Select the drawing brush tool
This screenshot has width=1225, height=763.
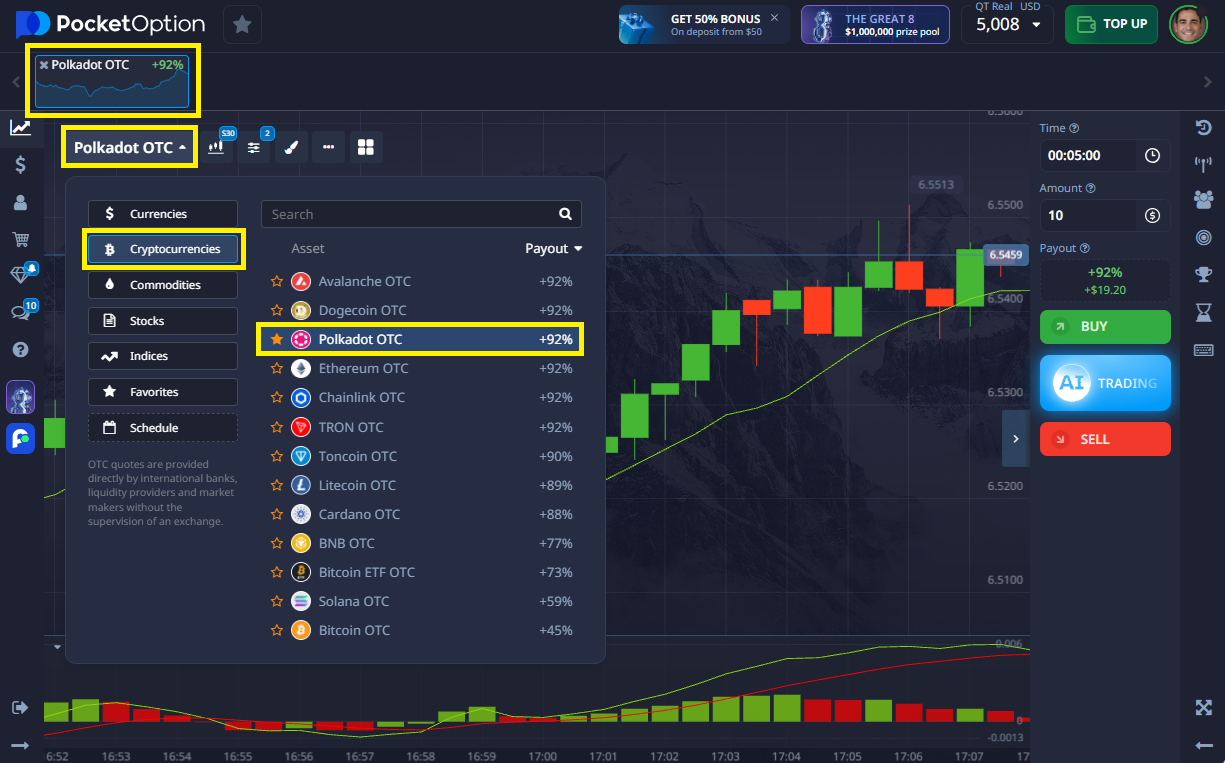click(x=291, y=148)
